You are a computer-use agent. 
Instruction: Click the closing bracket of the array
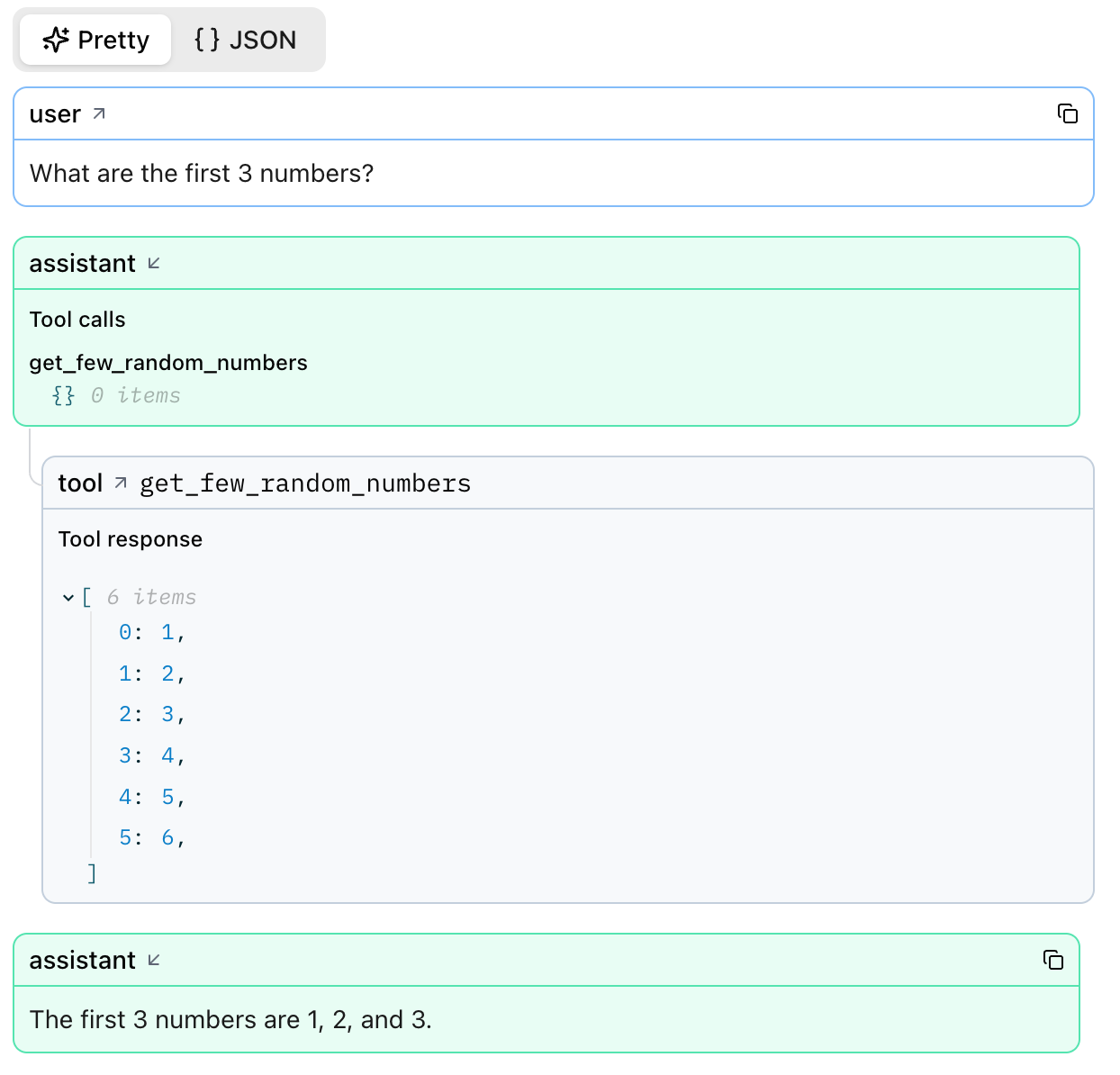tap(91, 872)
